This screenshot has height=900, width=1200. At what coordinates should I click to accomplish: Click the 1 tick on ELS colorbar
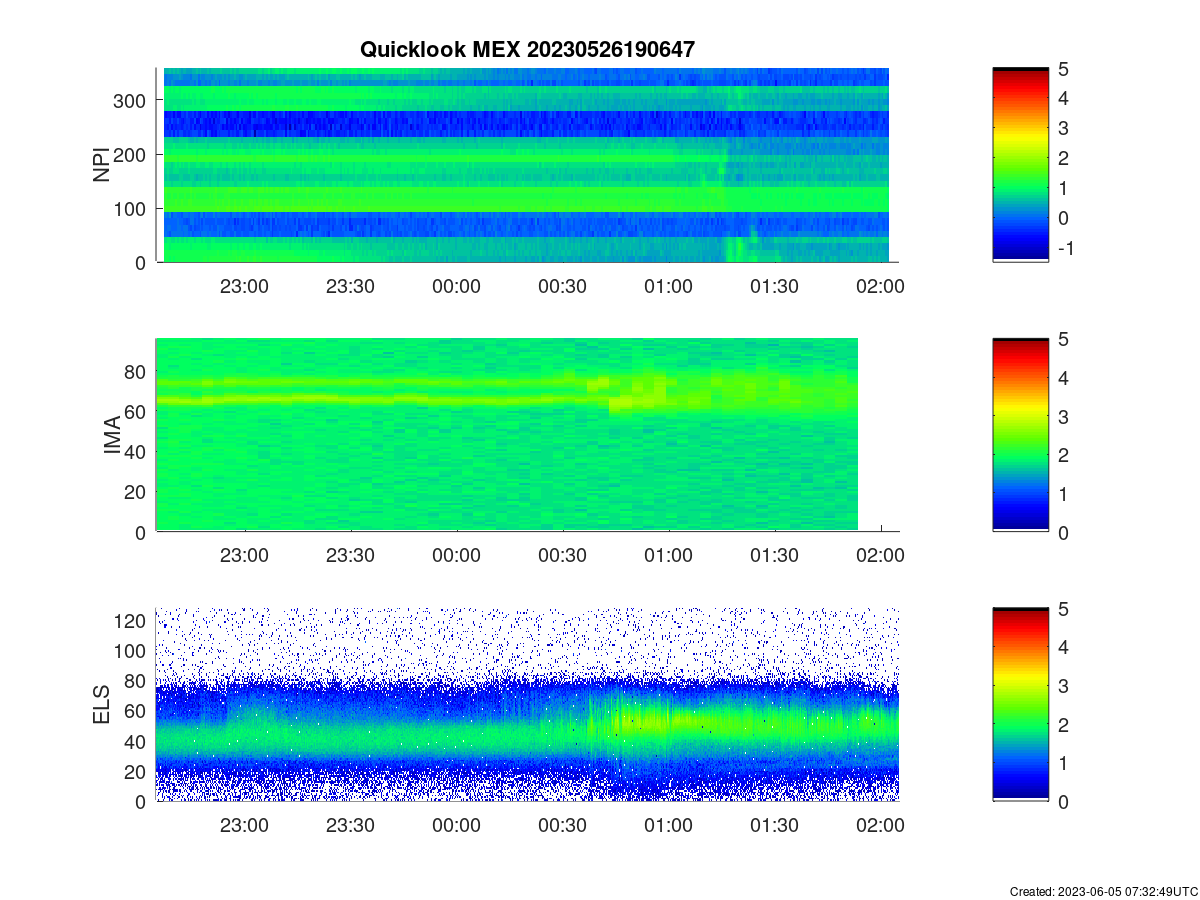[x=1064, y=763]
